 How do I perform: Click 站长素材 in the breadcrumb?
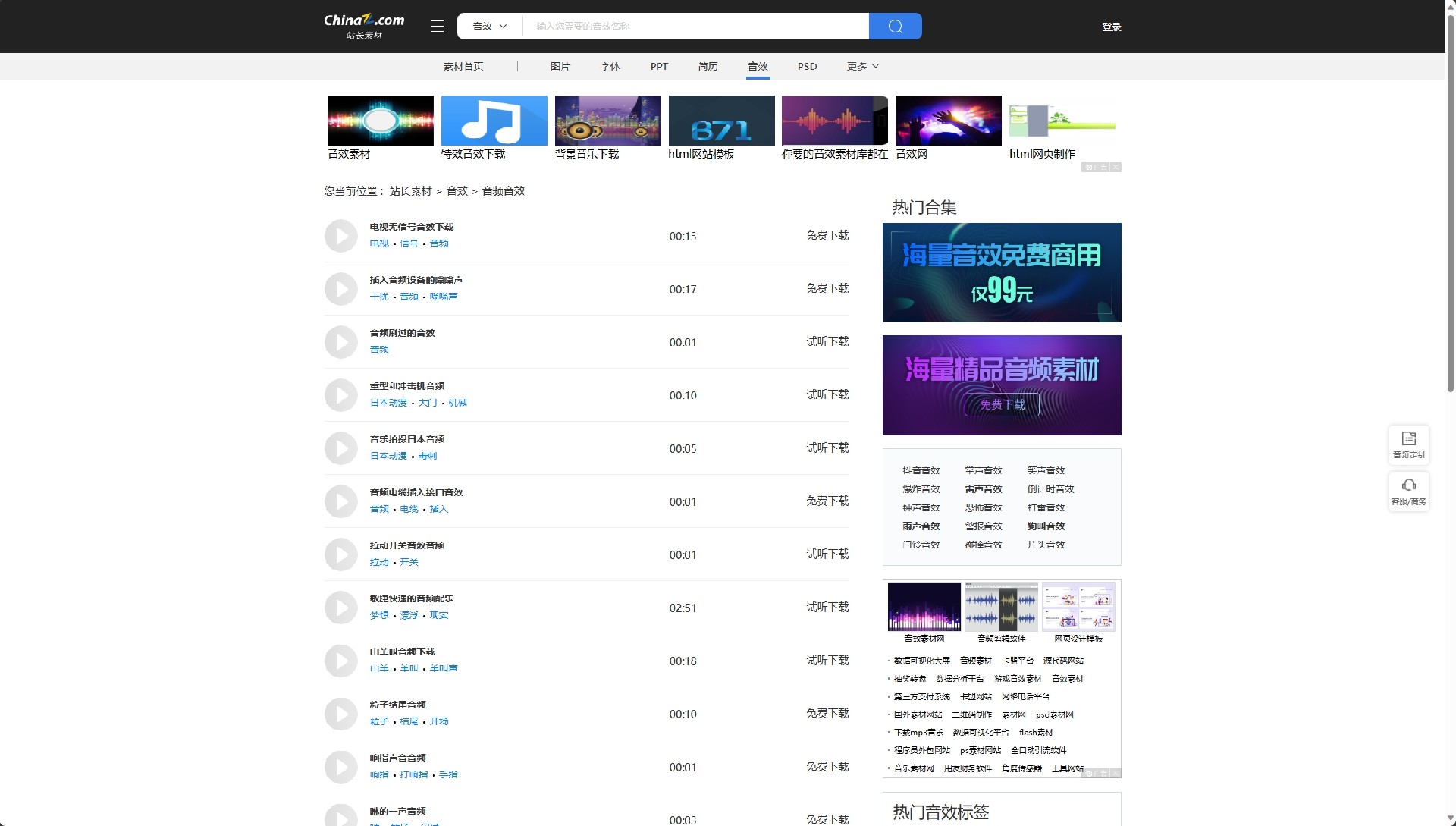coord(410,191)
